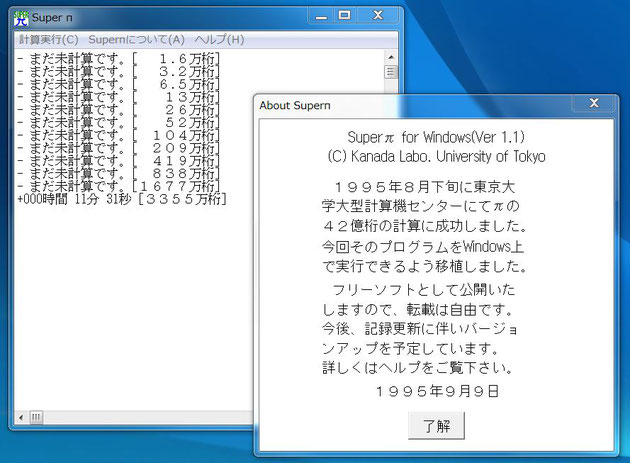
Task: Click the horizontal scrollbar thumb
Action: [36, 417]
